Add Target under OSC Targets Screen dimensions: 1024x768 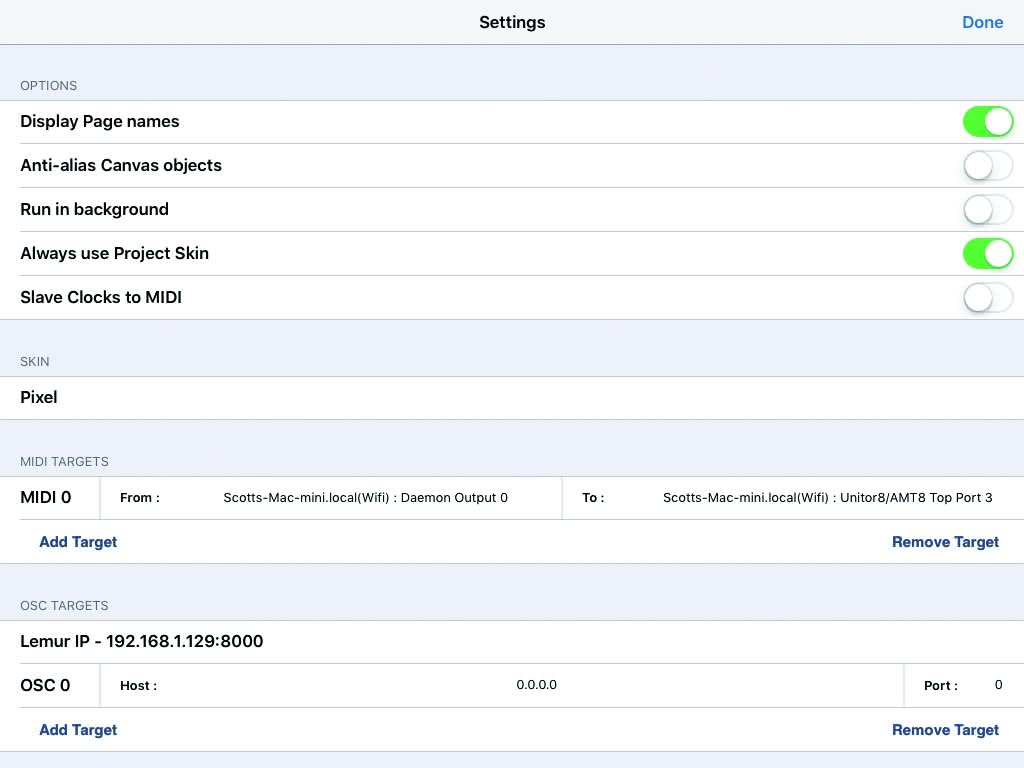[x=78, y=730]
